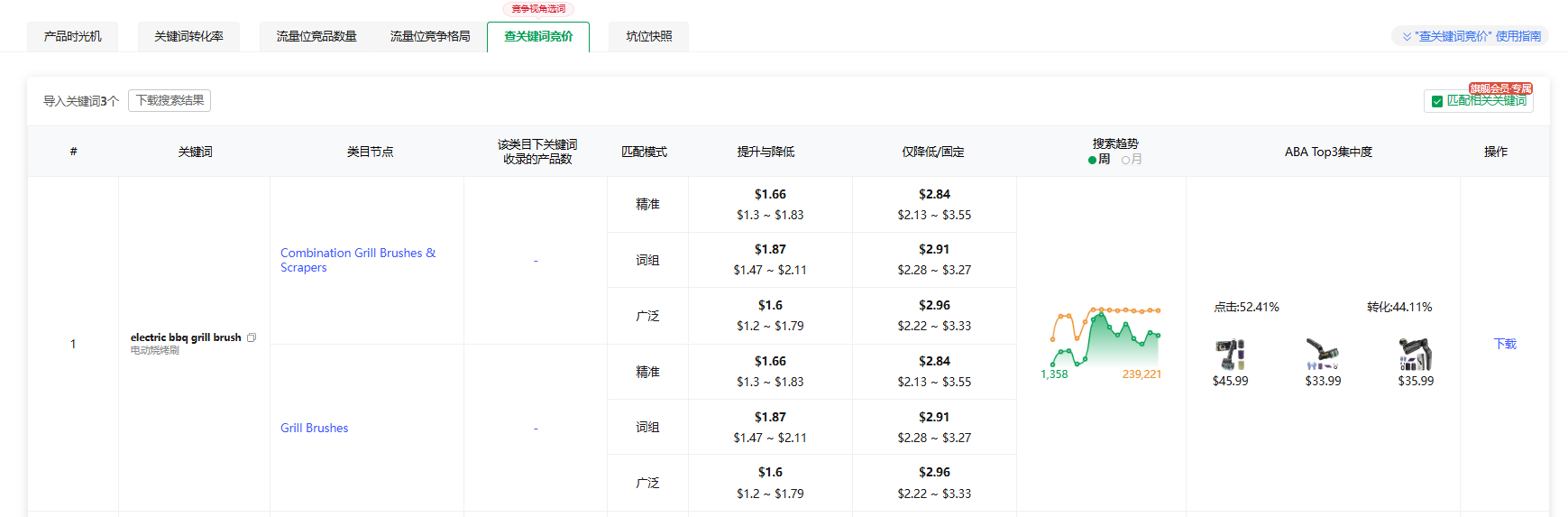Select the 查关键词竞价 tab
This screenshot has width=1568, height=517.
(538, 36)
